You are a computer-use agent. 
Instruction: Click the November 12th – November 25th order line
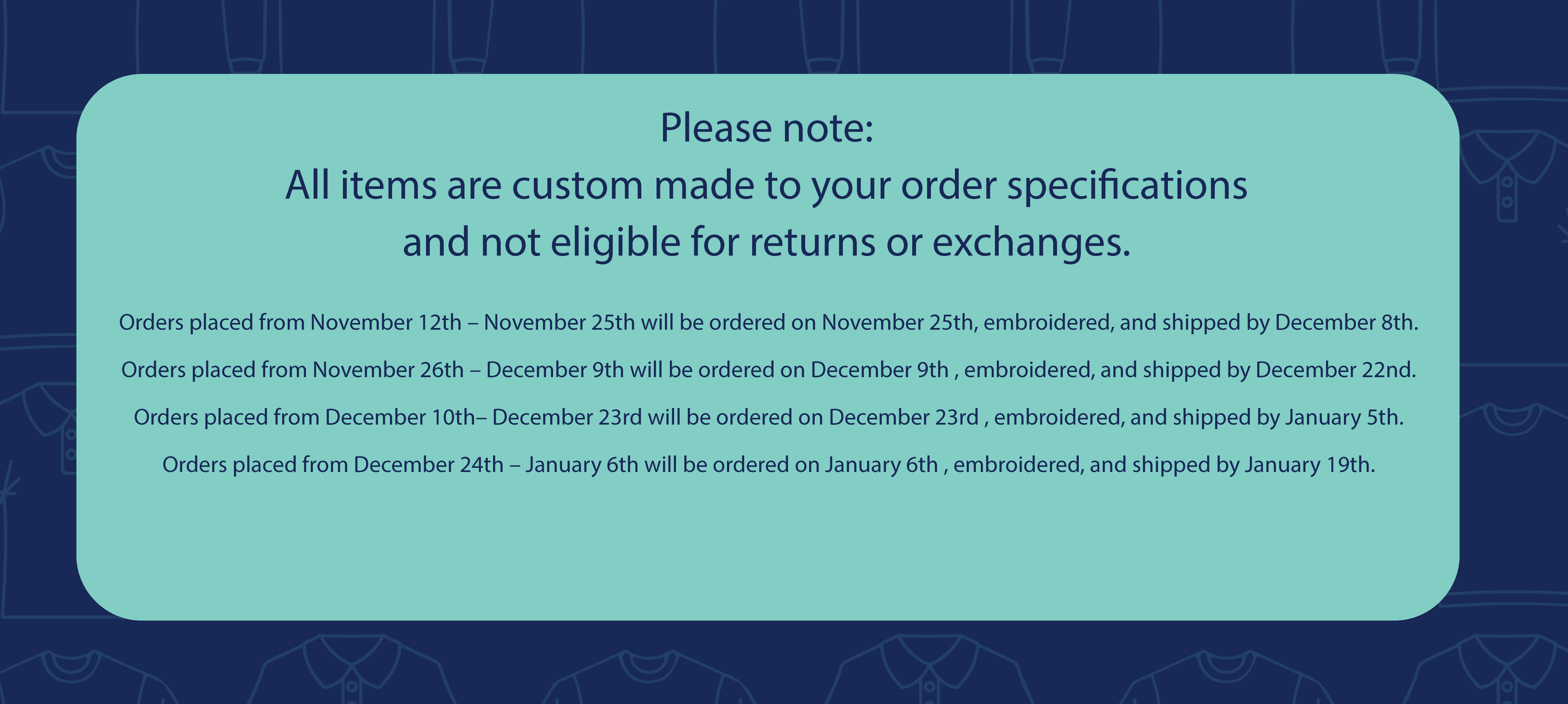click(768, 322)
